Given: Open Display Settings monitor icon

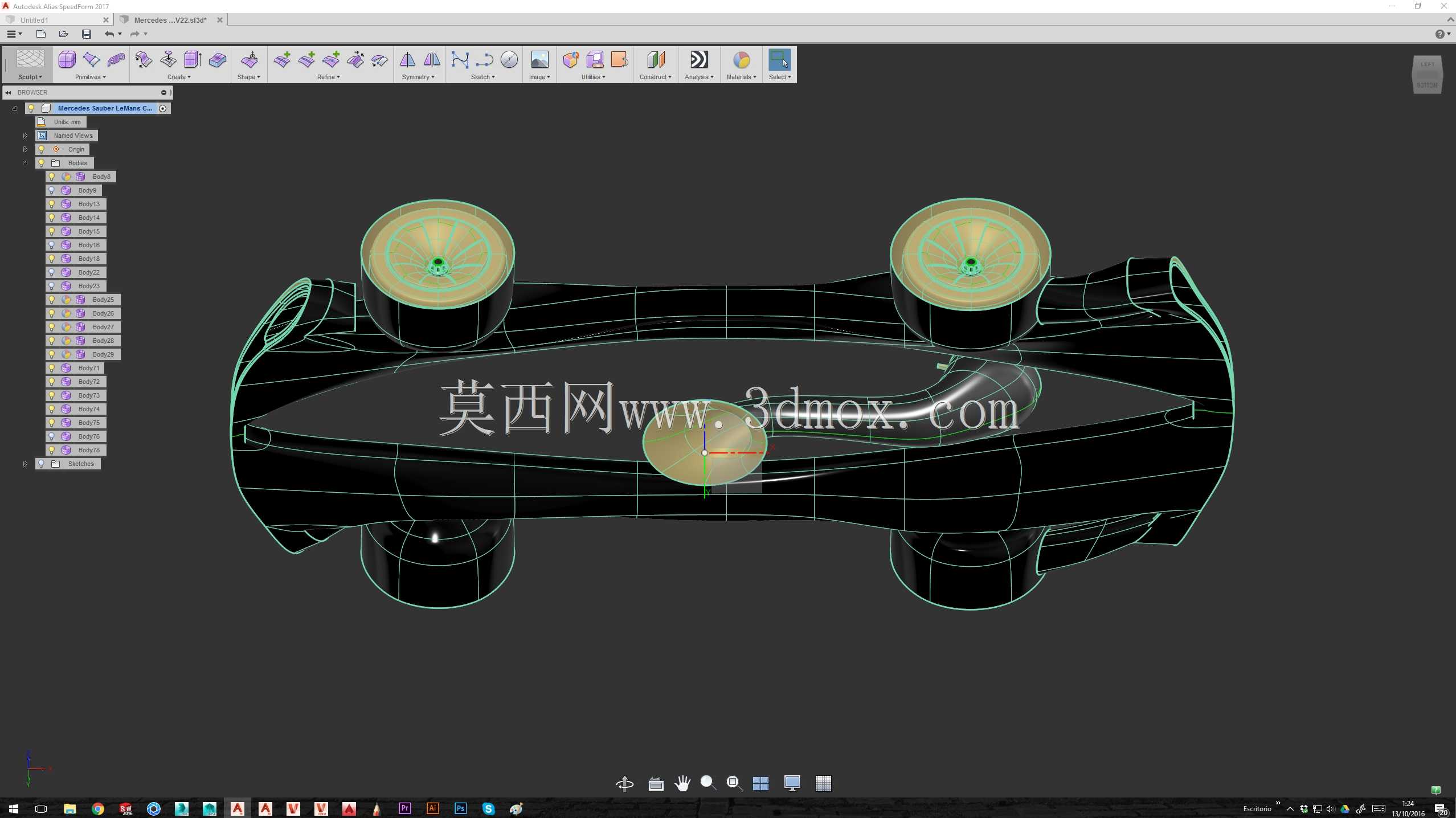Looking at the screenshot, I should pyautogui.click(x=792, y=784).
